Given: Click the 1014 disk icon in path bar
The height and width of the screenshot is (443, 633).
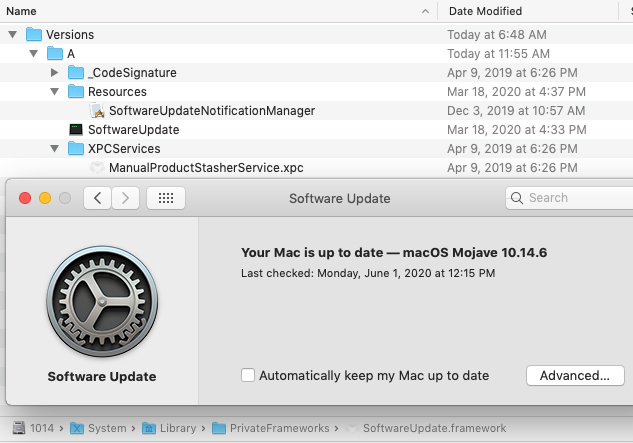Looking at the screenshot, I should (x=19, y=428).
